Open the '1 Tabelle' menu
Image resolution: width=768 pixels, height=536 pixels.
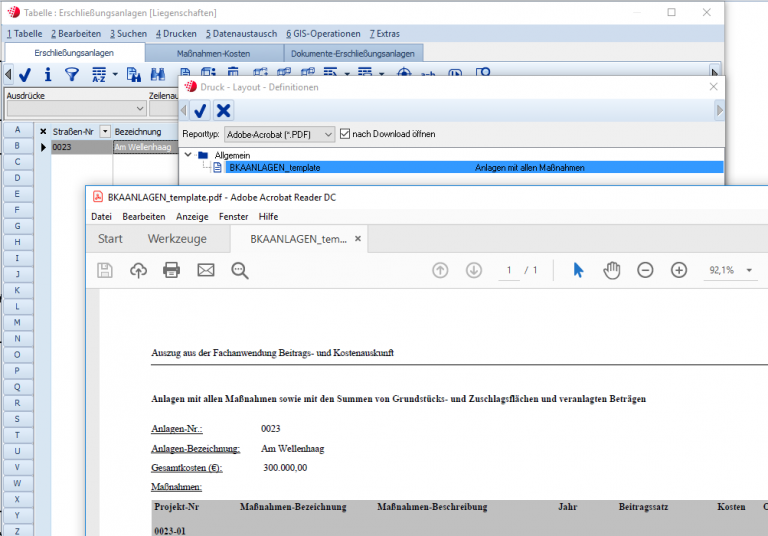coord(24,34)
